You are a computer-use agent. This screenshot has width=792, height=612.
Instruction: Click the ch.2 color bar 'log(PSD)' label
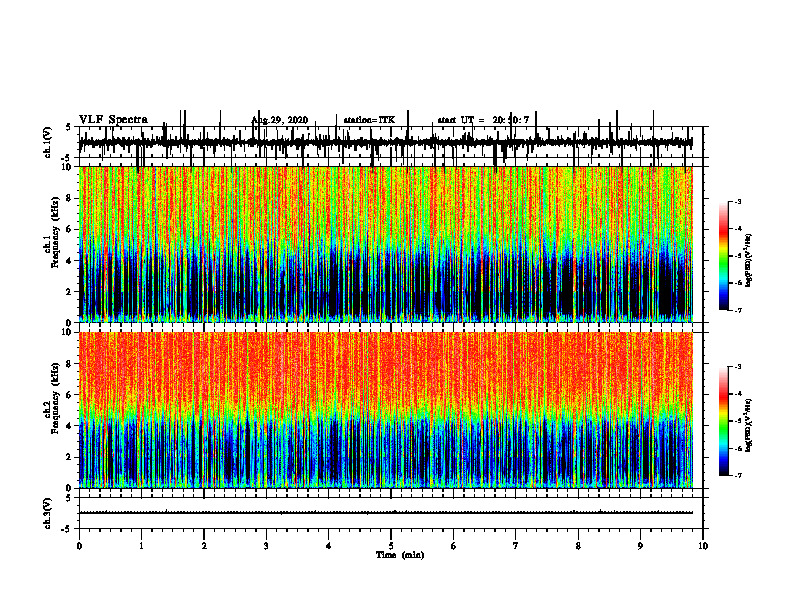748,425
